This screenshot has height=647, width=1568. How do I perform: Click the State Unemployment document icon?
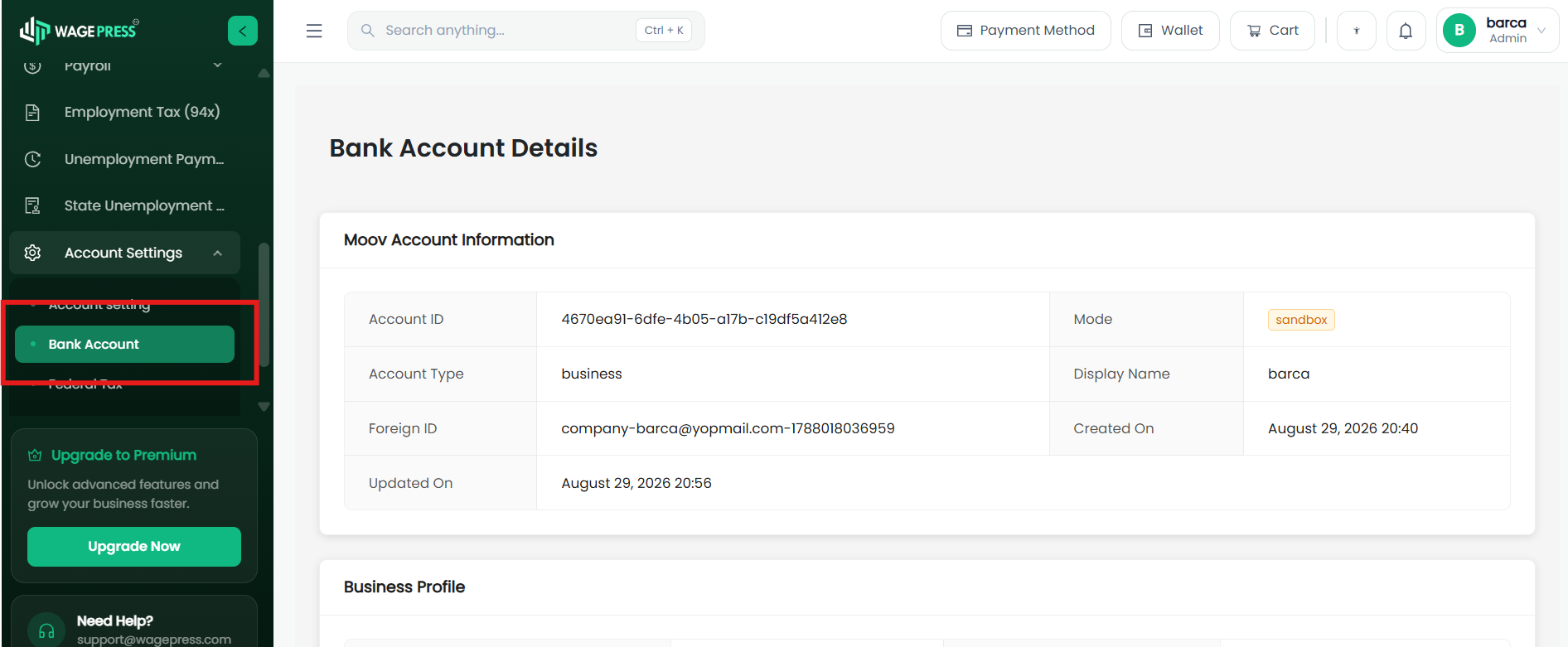pyautogui.click(x=32, y=205)
